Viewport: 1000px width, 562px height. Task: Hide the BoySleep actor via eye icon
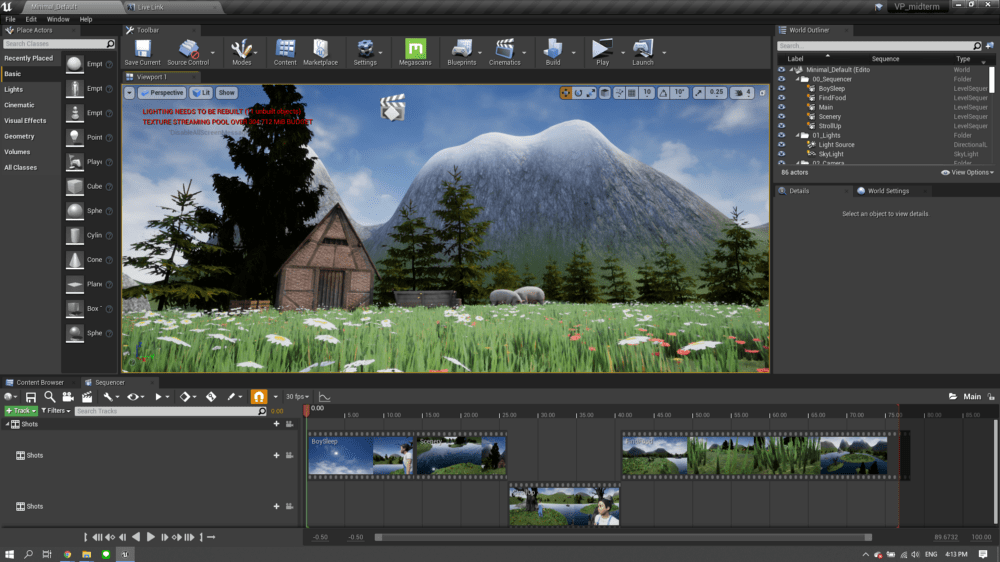point(782,88)
